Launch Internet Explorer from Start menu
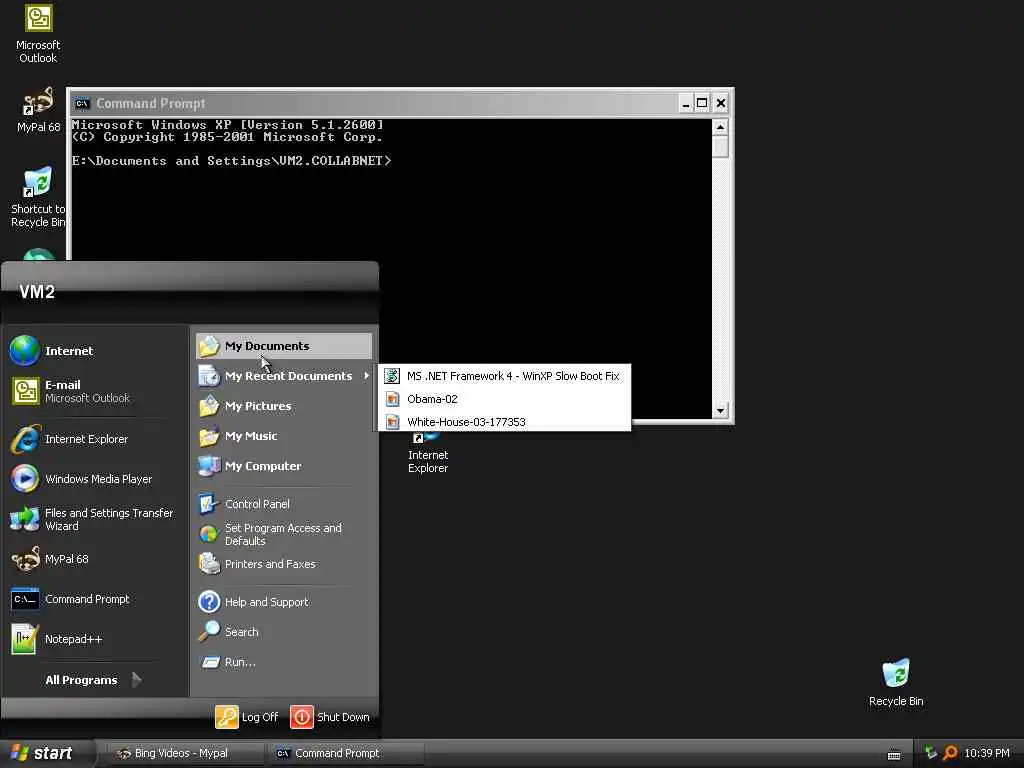The height and width of the screenshot is (768, 1024). coord(95,439)
